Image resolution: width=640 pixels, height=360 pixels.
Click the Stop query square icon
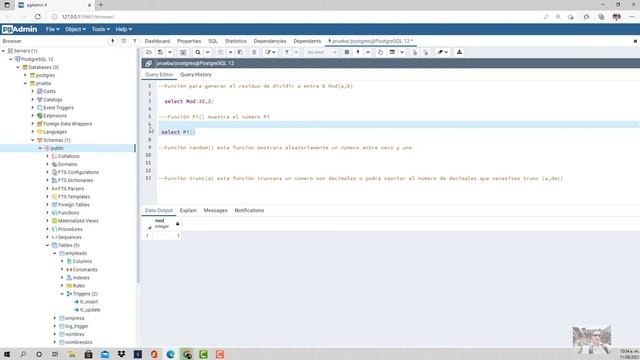(347, 52)
